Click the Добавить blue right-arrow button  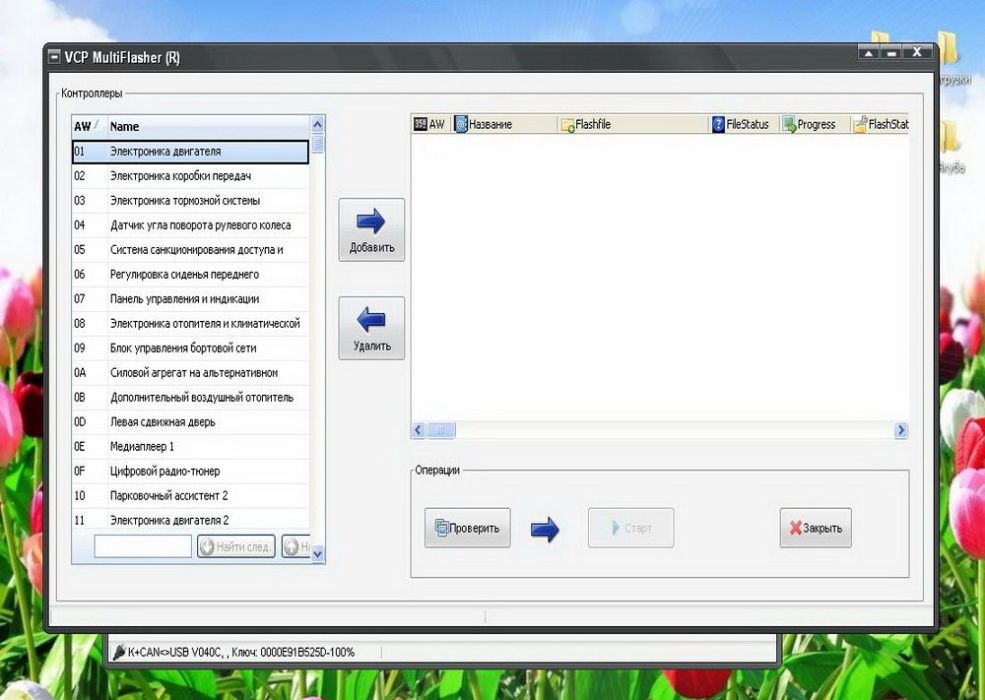[x=371, y=230]
